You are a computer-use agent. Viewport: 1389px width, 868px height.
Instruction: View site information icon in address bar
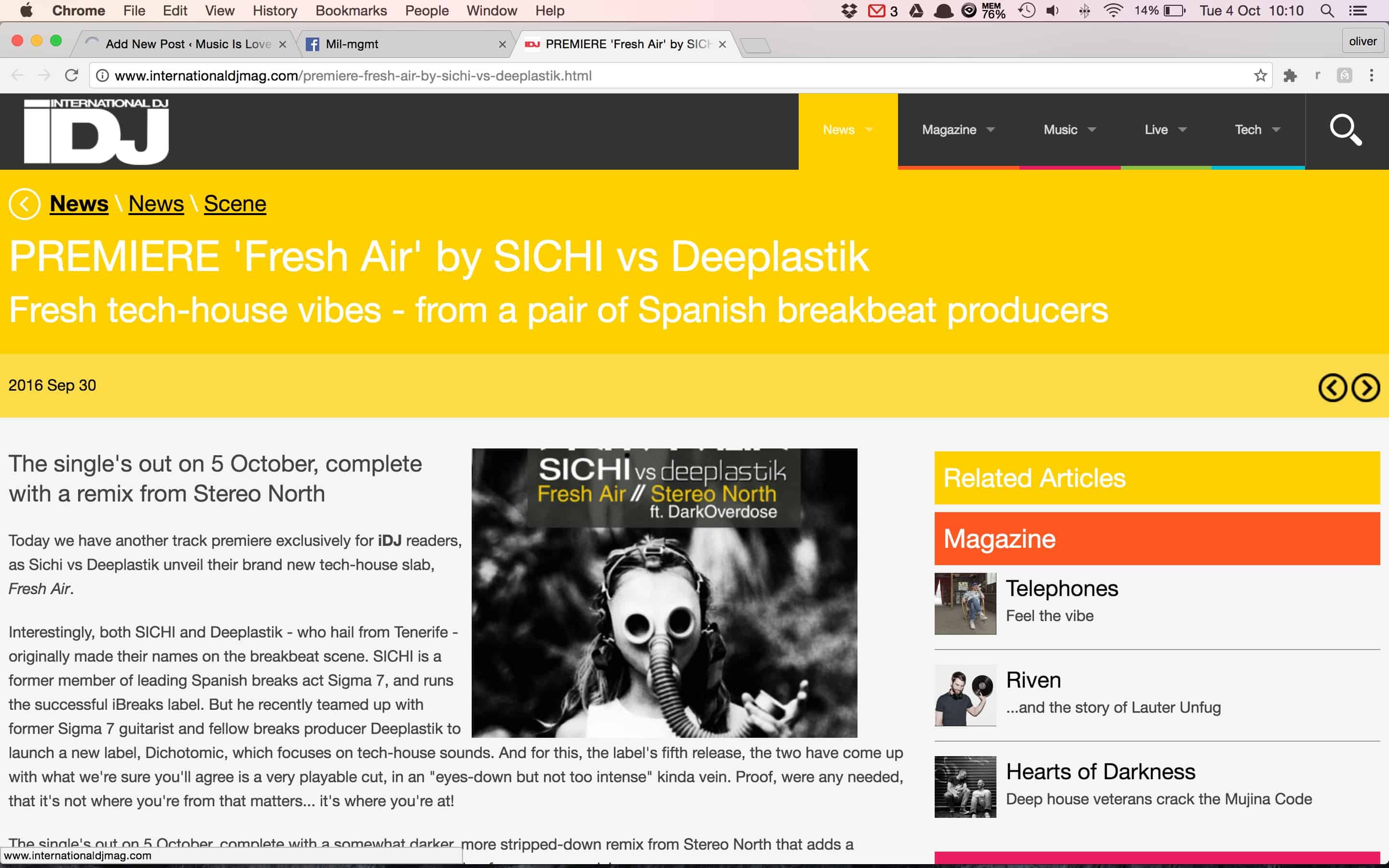coord(102,75)
